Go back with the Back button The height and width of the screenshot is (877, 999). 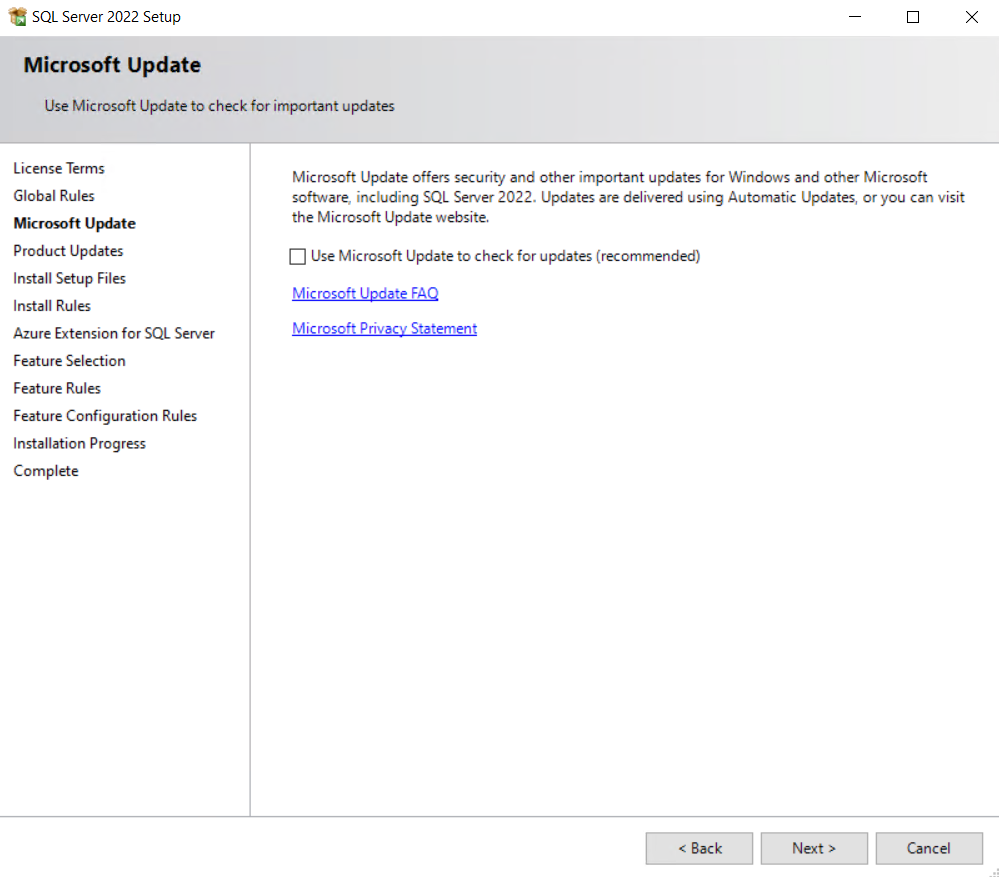[x=698, y=848]
